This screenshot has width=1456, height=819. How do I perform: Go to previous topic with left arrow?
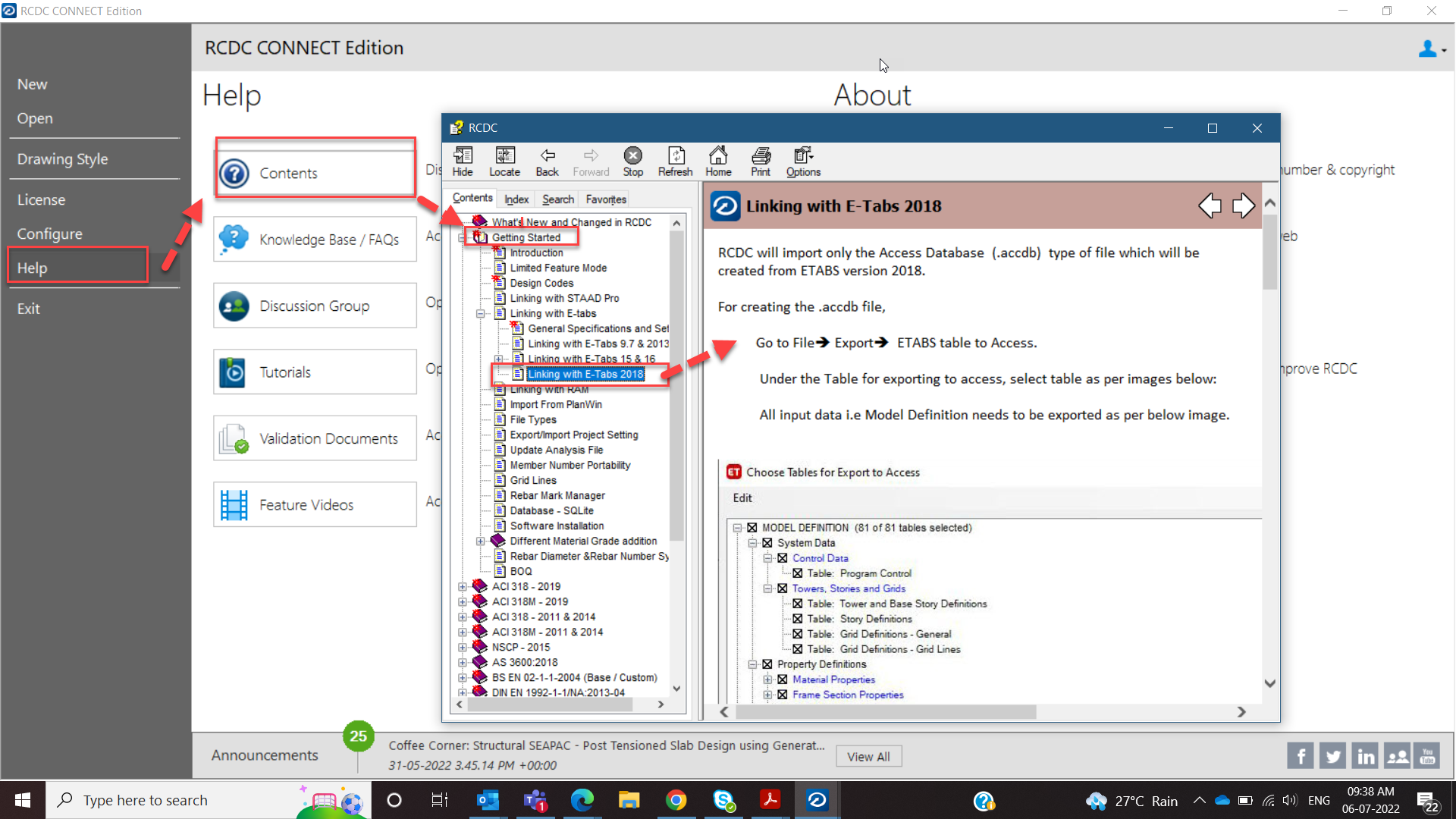click(x=1210, y=206)
